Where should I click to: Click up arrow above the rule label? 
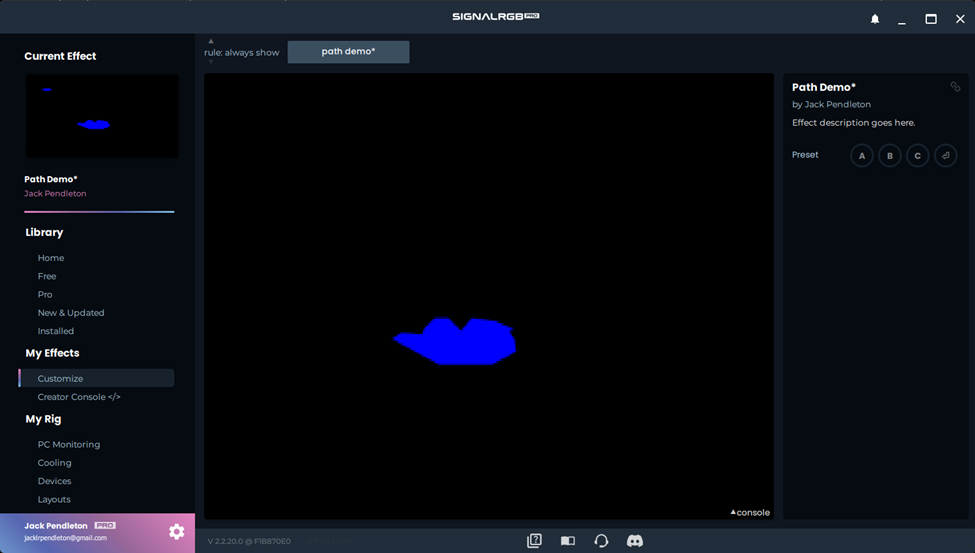[210, 42]
